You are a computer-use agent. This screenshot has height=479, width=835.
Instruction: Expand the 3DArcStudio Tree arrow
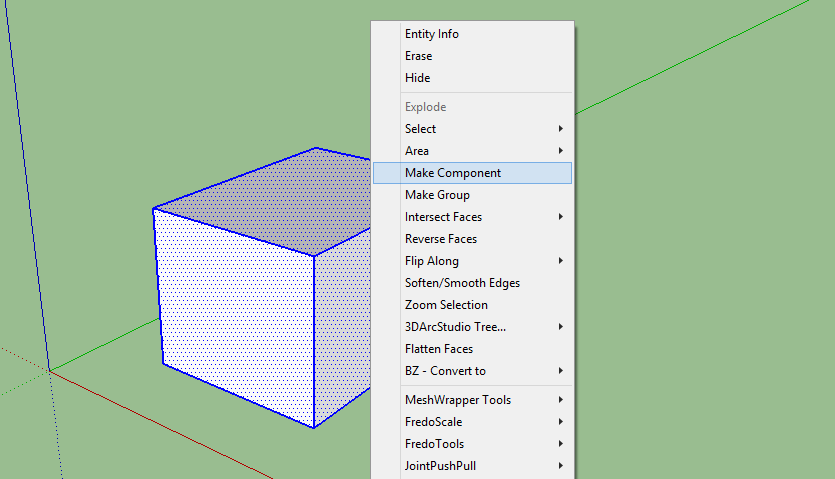(x=561, y=327)
